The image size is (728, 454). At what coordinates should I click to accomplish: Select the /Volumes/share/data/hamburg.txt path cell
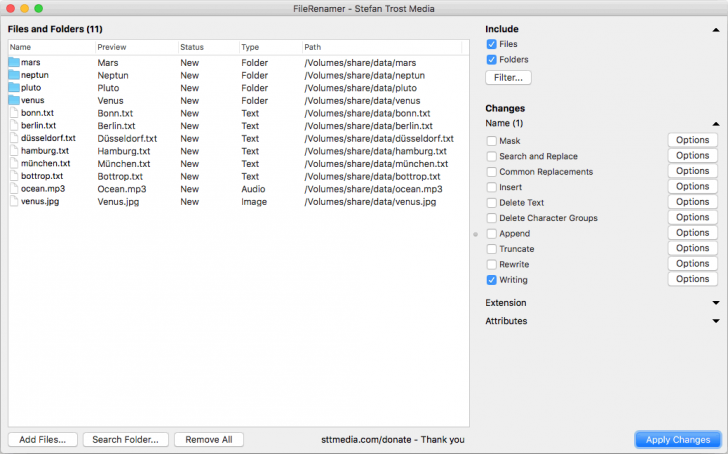[376, 151]
